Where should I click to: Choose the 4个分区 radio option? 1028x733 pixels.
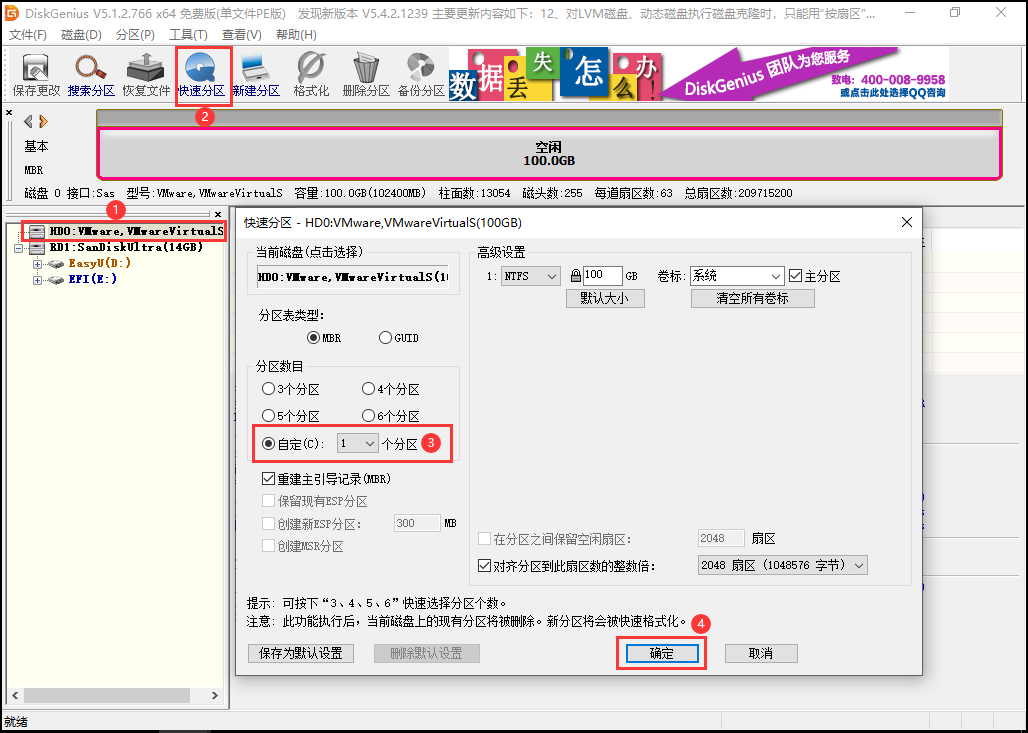(368, 389)
